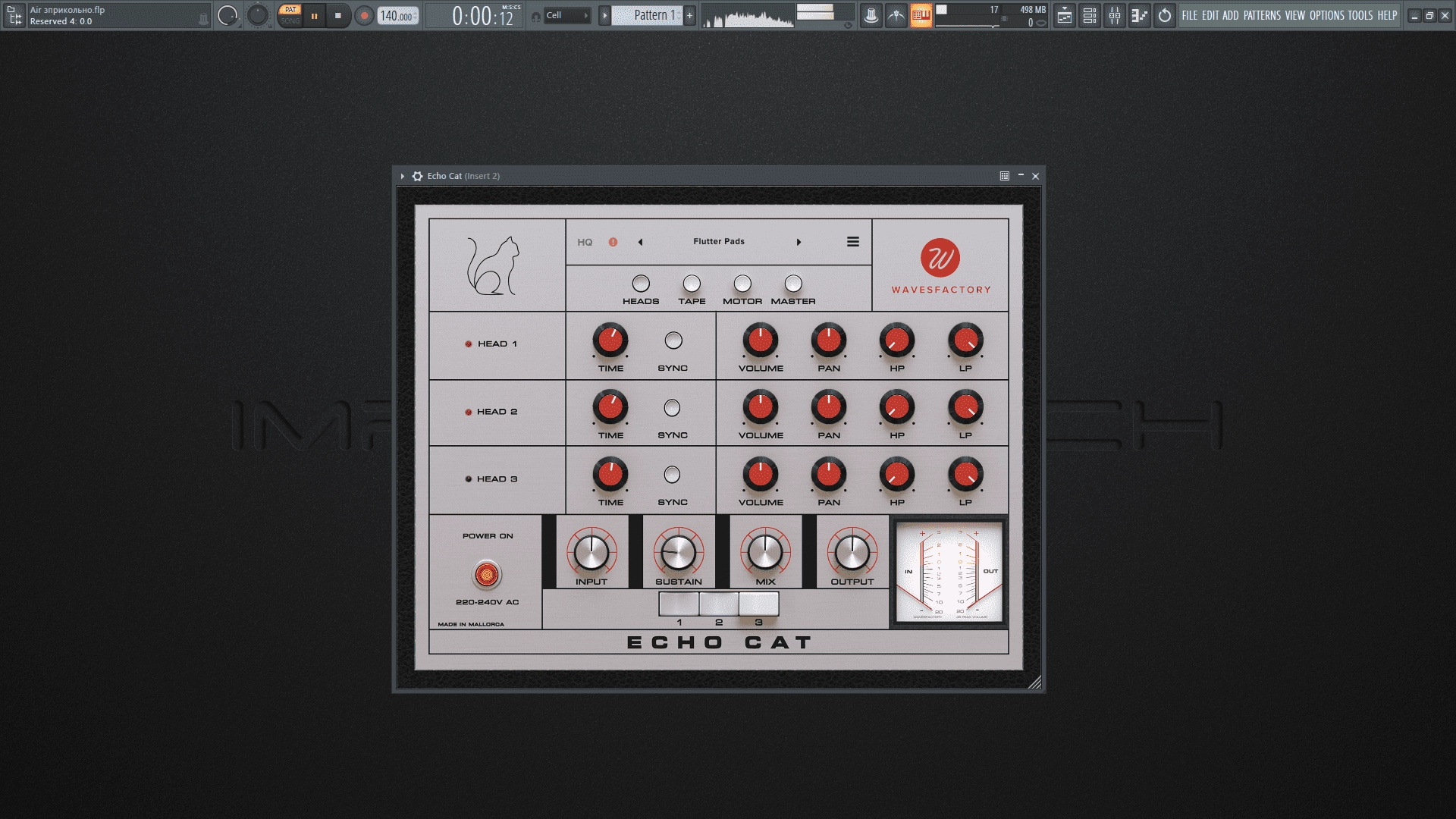Screen dimensions: 1456x819
Task: Select the HEADS page button
Action: [641, 284]
